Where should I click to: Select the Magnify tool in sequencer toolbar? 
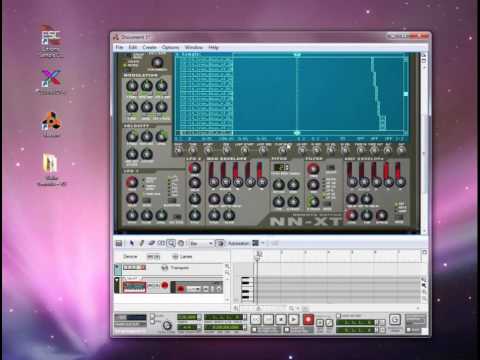tap(171, 243)
